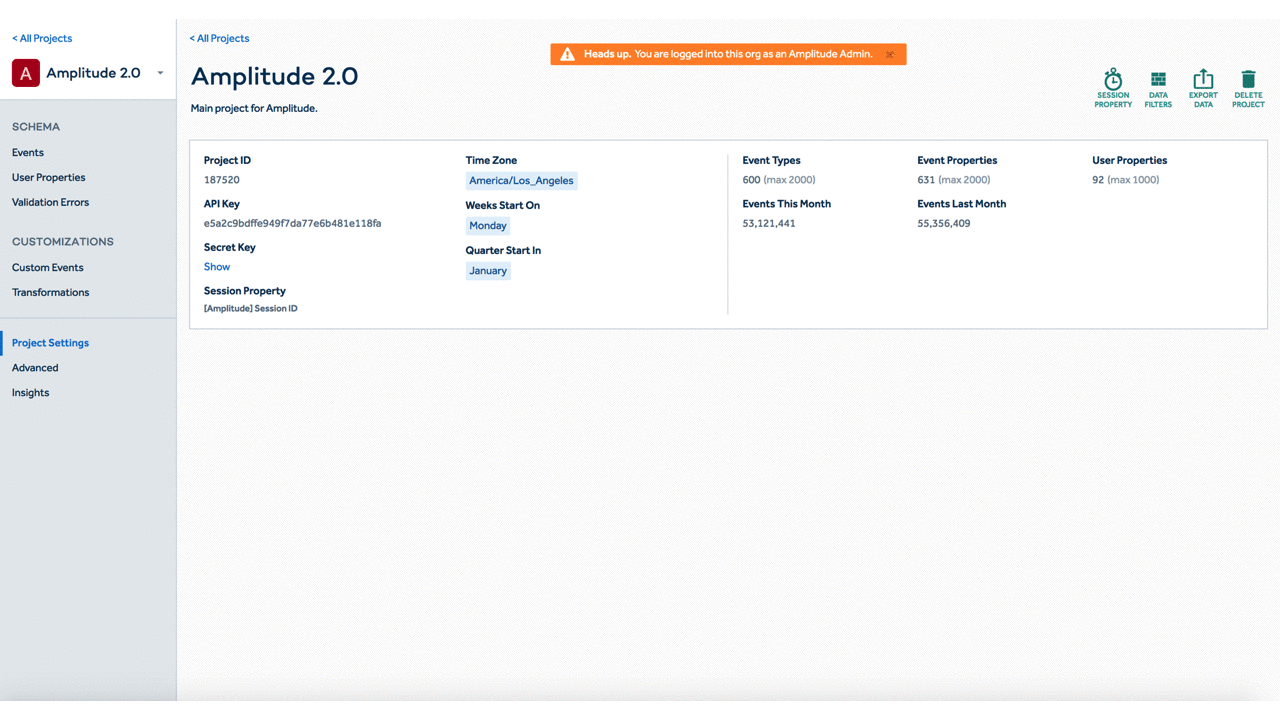Expand the Amplitude 2.0 project dropdown
1280x720 pixels.
tap(160, 73)
